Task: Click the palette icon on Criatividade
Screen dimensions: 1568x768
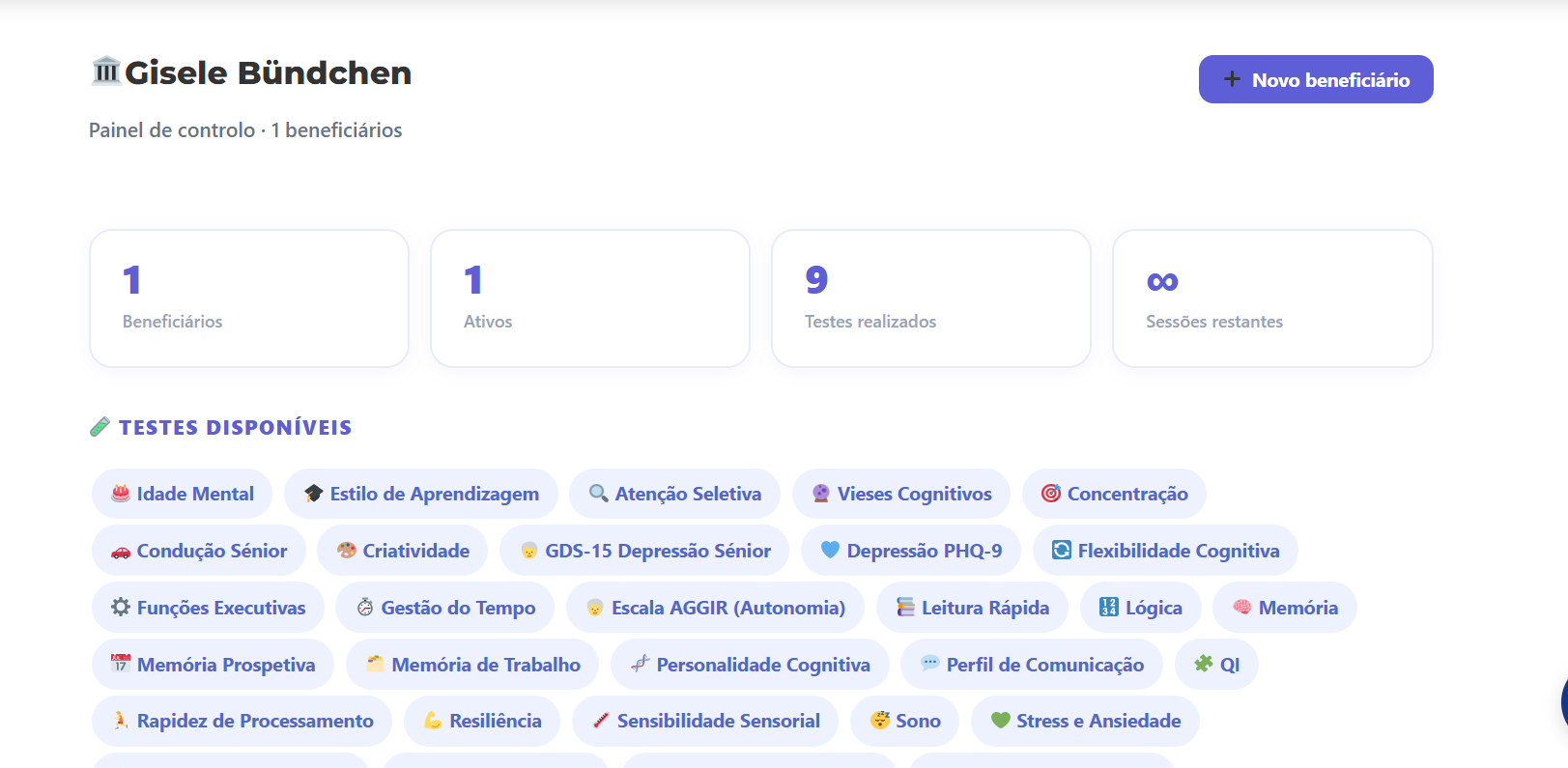Action: point(346,551)
